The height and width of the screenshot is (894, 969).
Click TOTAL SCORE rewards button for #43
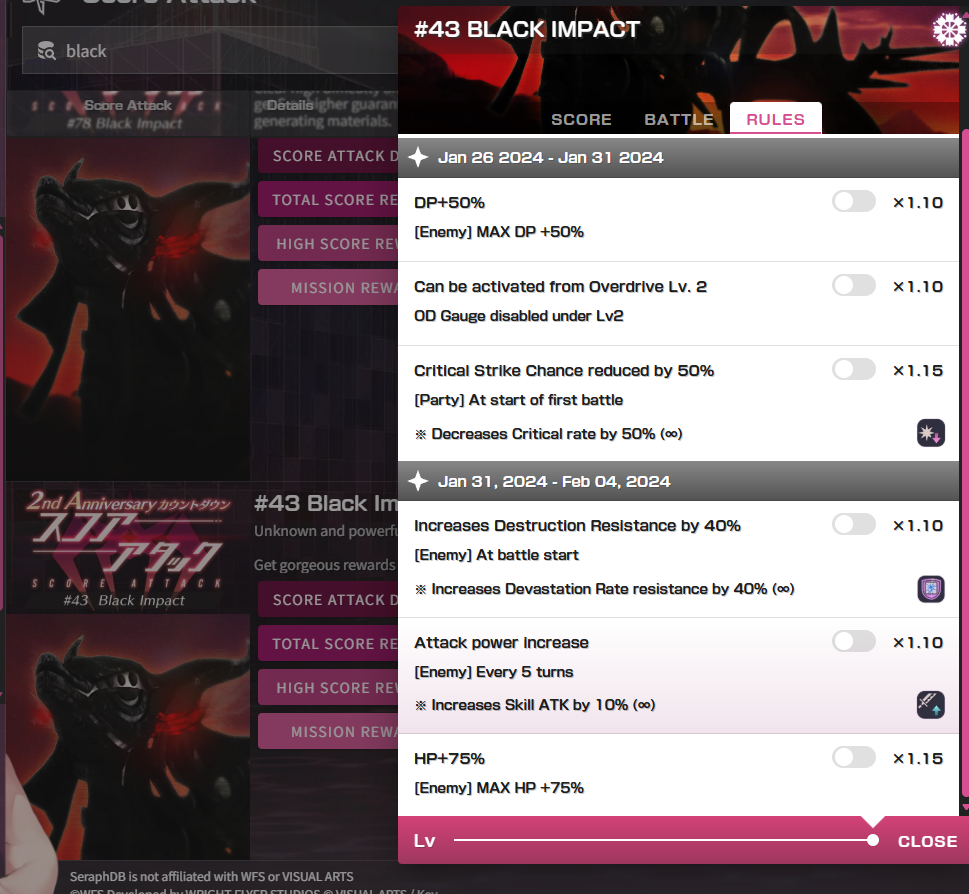(x=328, y=644)
